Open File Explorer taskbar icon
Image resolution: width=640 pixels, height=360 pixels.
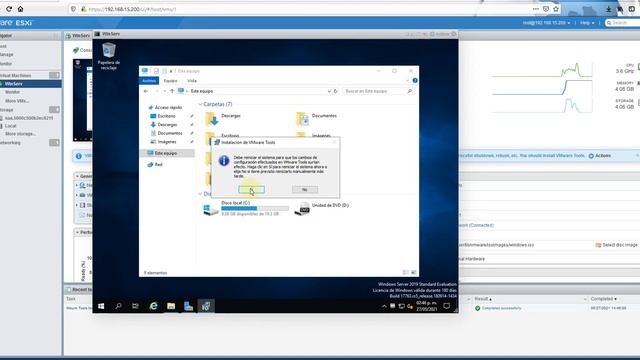coord(171,306)
